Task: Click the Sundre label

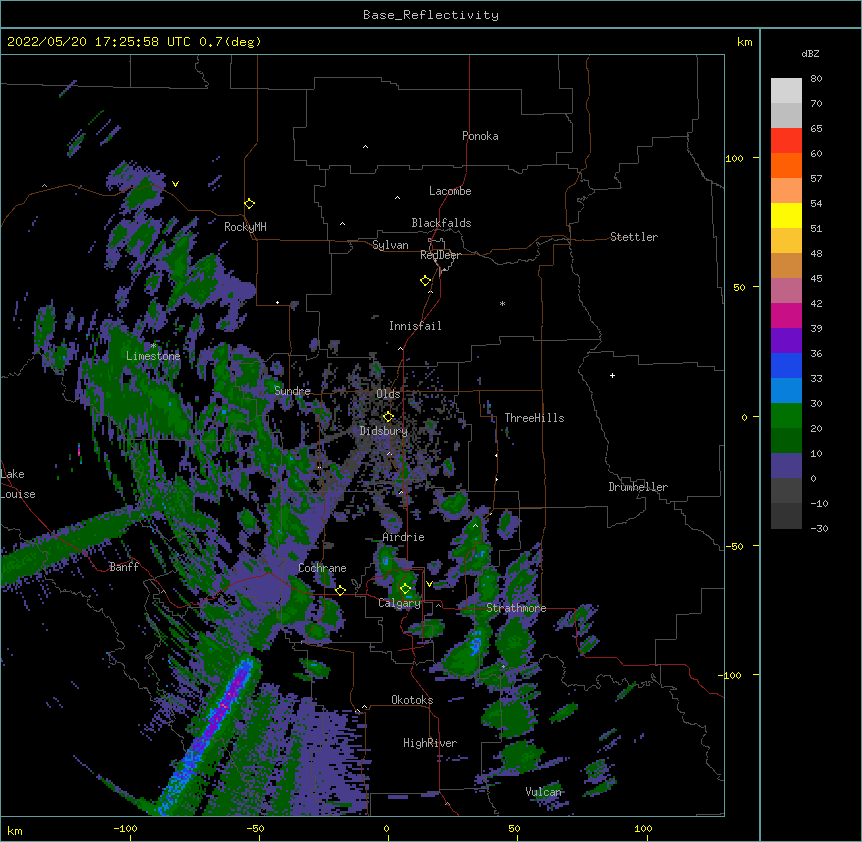Action: point(292,391)
